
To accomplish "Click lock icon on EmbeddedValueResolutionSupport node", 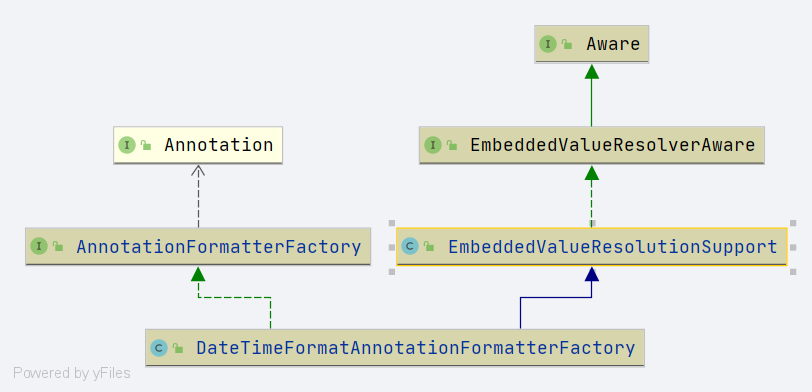I will point(429,247).
